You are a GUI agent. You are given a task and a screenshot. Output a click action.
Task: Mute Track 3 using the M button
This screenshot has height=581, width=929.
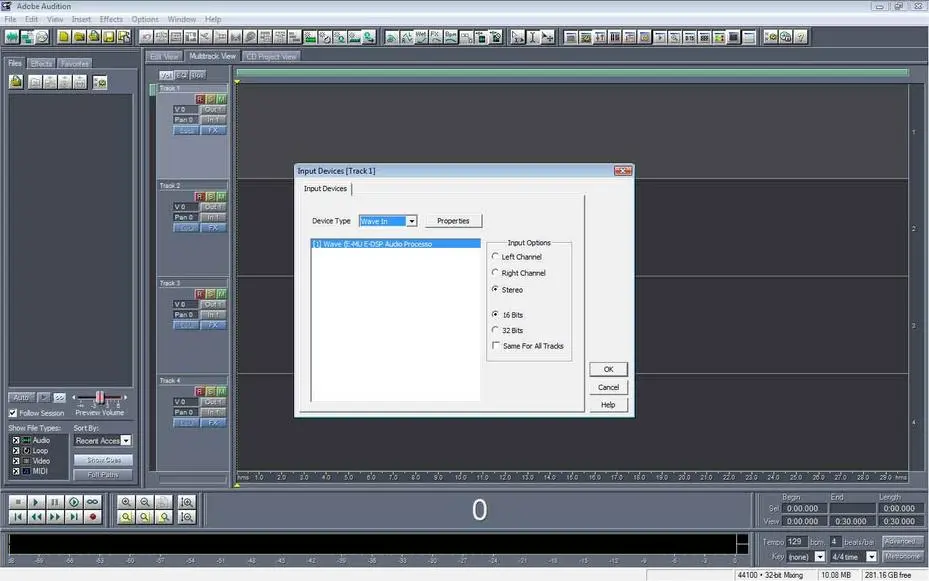tap(221, 294)
